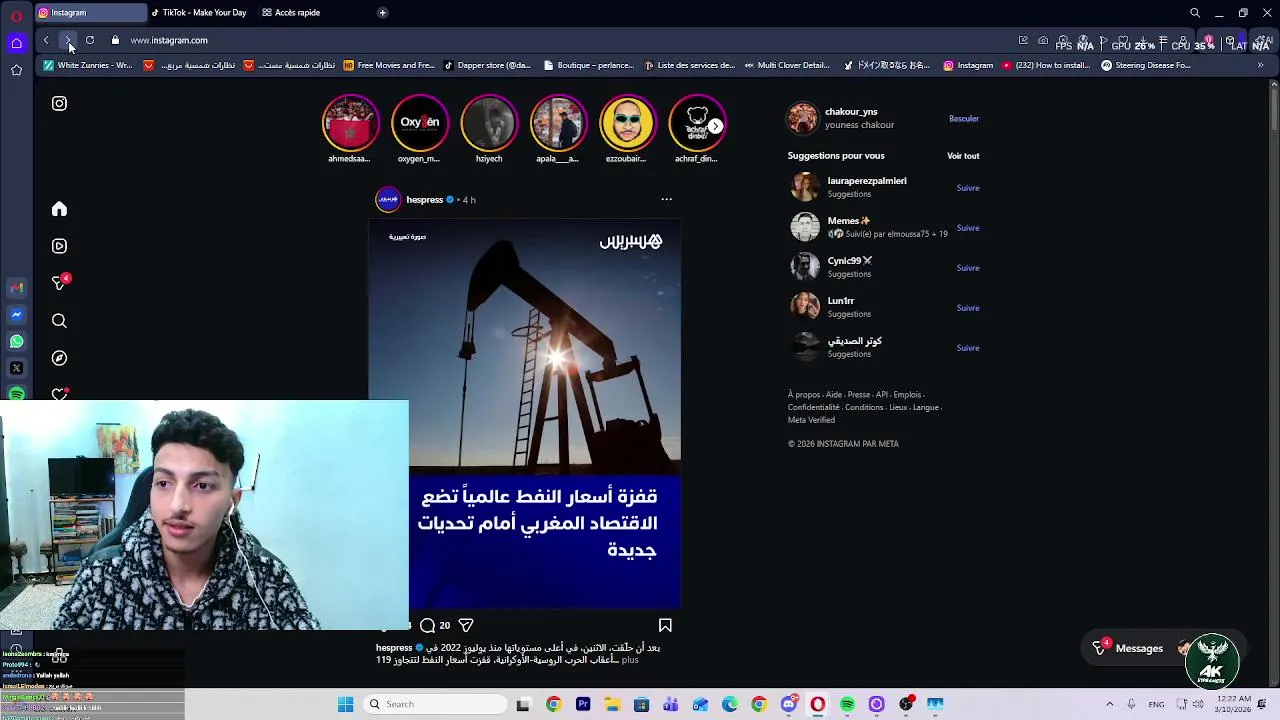This screenshot has width=1280, height=720.
Task: Open Windows Start menu
Action: (x=345, y=704)
